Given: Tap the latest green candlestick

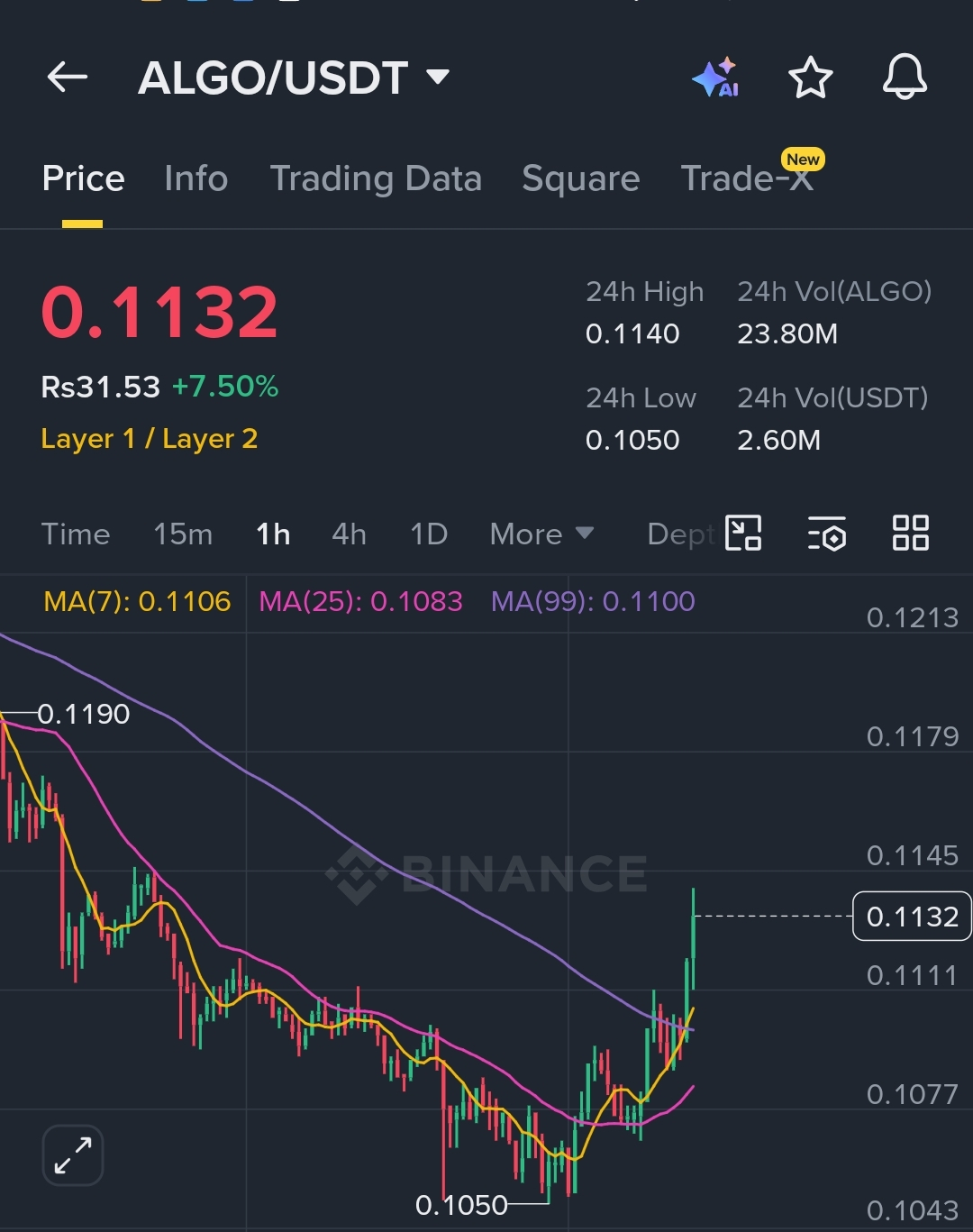Looking at the screenshot, I should 693,937.
